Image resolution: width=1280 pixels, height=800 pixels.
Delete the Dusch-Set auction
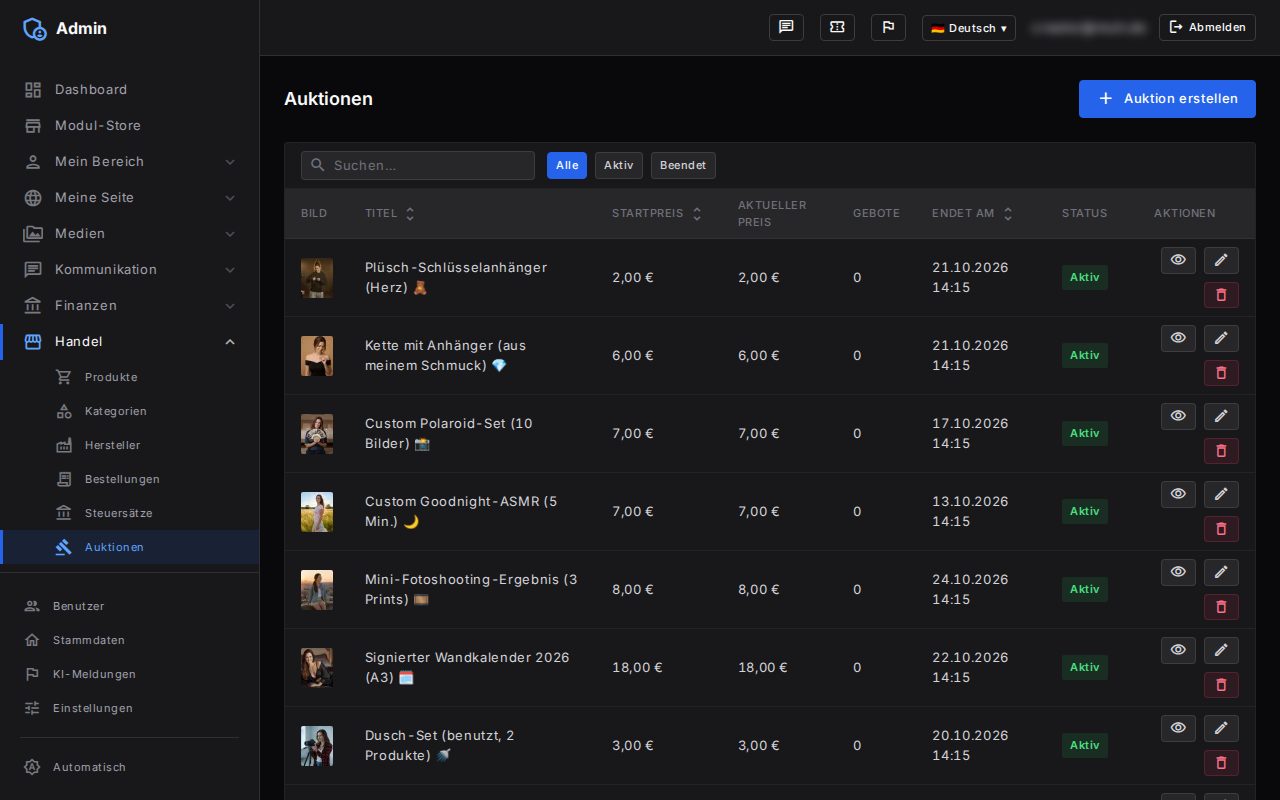pos(1221,763)
